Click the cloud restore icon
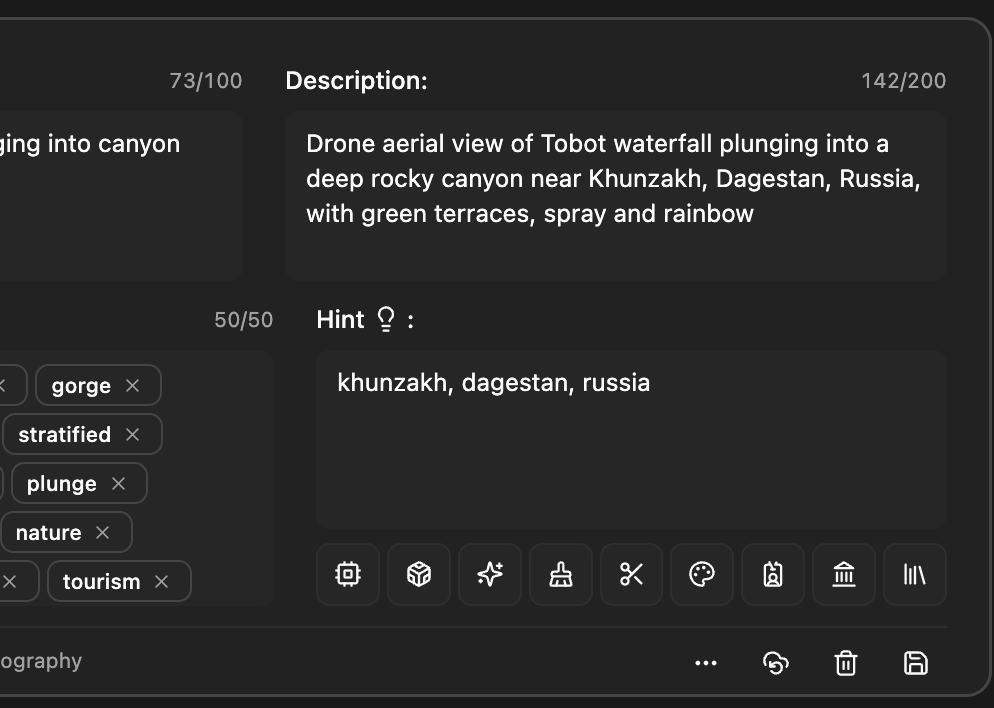This screenshot has width=994, height=708. point(776,662)
